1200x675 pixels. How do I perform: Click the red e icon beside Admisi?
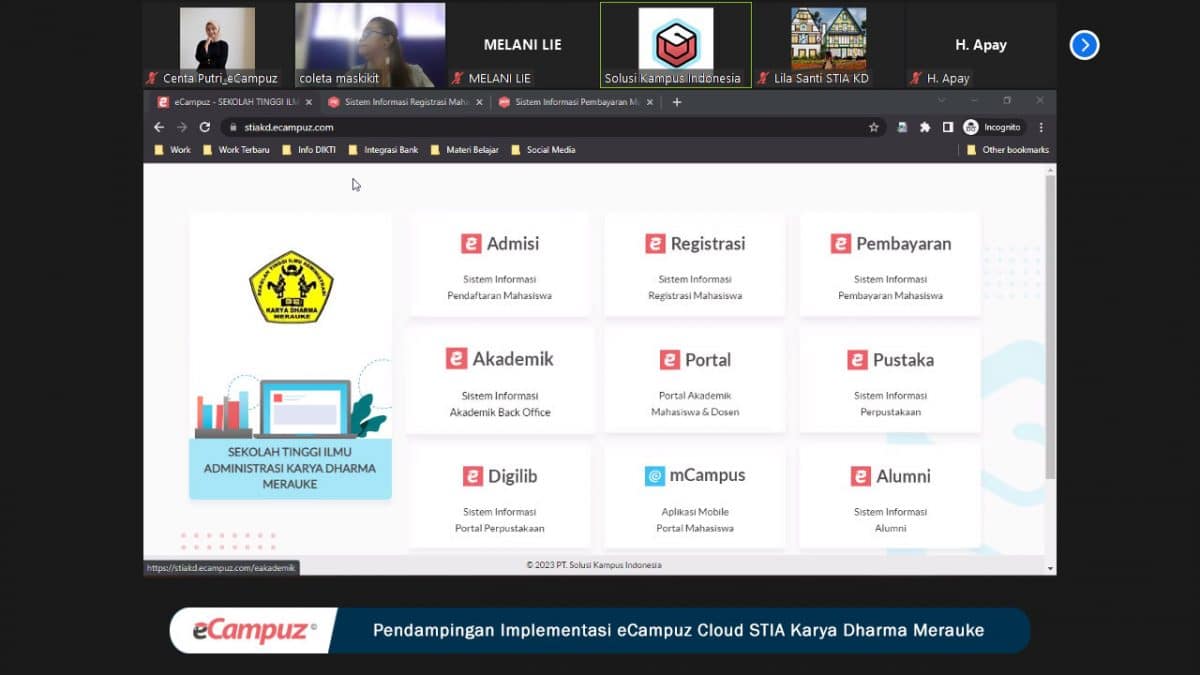click(x=471, y=243)
